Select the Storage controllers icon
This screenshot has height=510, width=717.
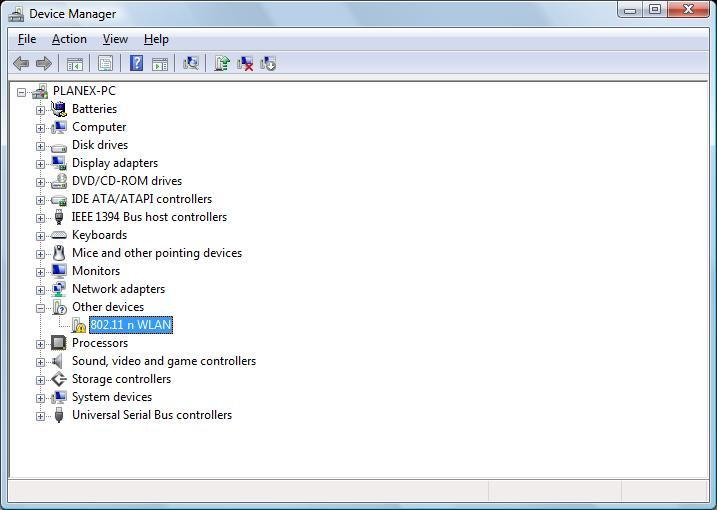(59, 379)
